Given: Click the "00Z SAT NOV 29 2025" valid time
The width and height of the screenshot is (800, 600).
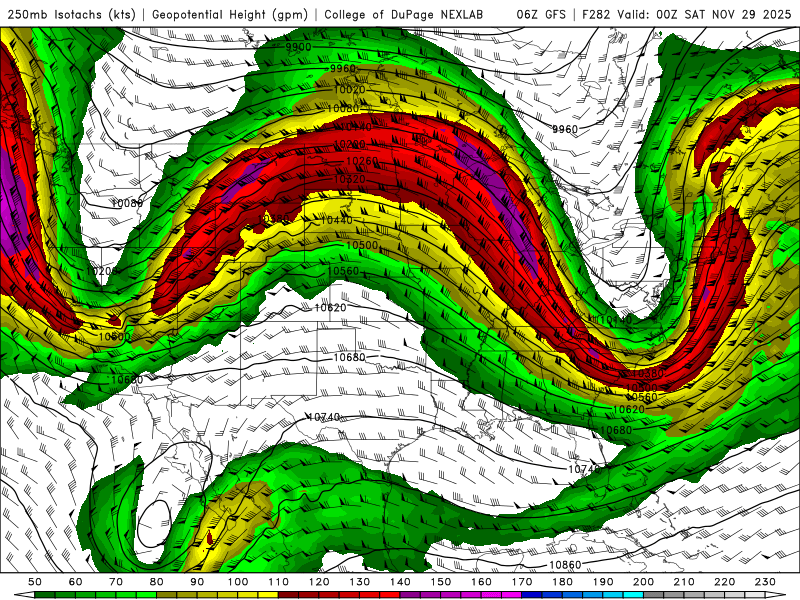Looking at the screenshot, I should pos(724,15).
